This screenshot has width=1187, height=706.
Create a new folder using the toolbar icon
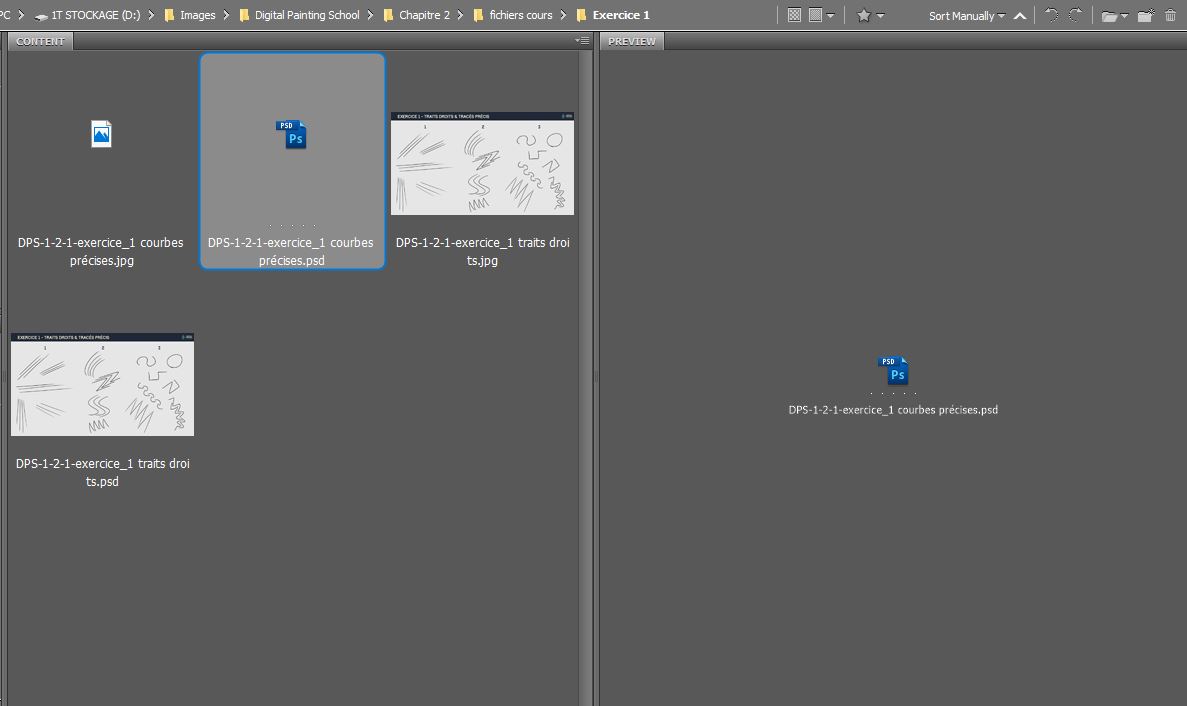(x=1146, y=15)
